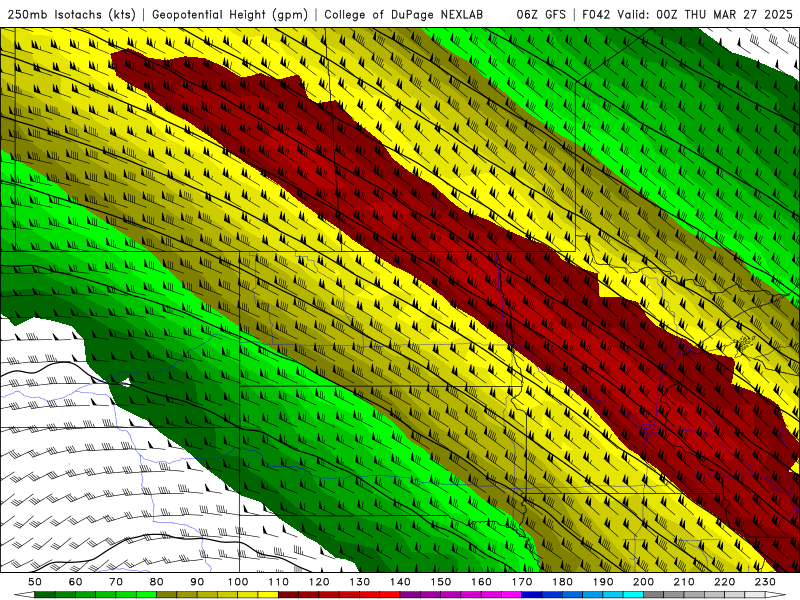
Task: Select the '06Z GFS' model run label
Action: pyautogui.click(x=541, y=15)
